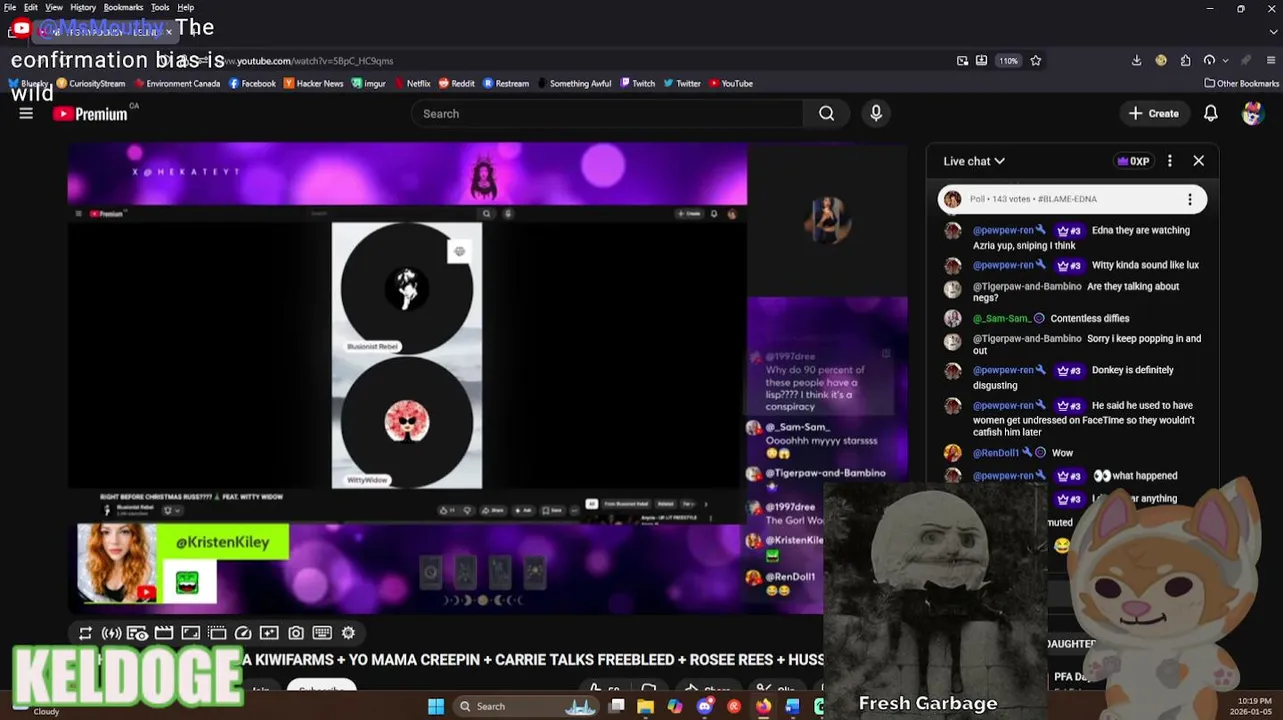Viewport: 1283px width, 720px height.
Task: Open keyboard shortcuts icon in enhancer bar
Action: click(322, 633)
